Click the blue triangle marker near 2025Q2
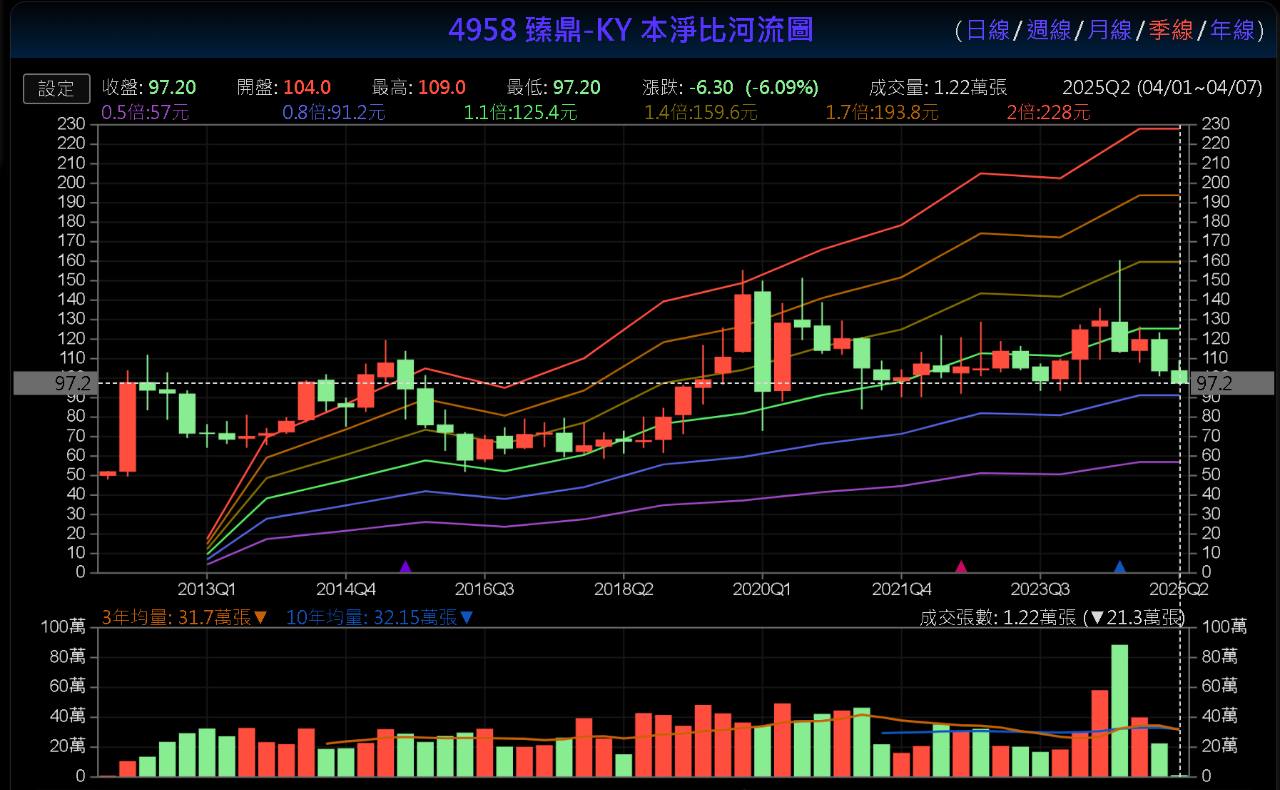Viewport: 1280px width, 790px height. coord(1120,566)
